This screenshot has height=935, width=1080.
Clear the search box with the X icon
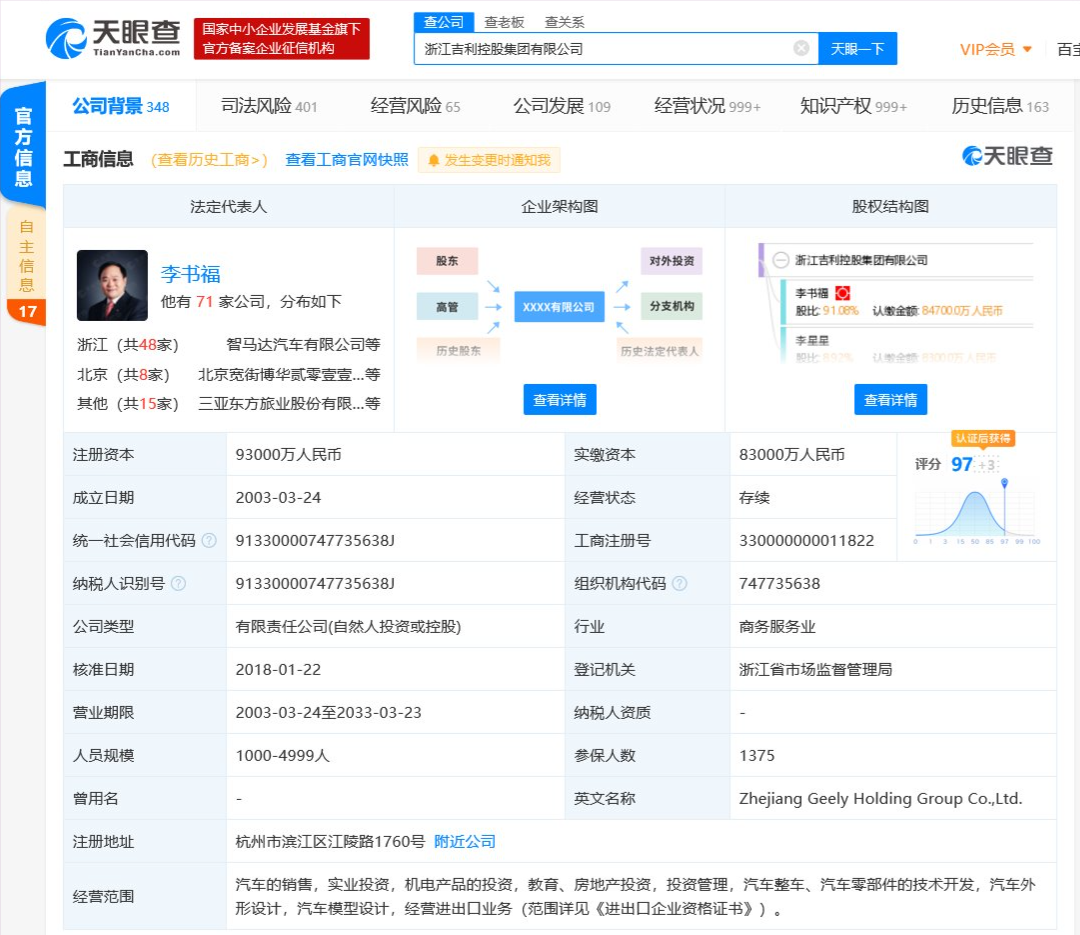click(x=801, y=48)
